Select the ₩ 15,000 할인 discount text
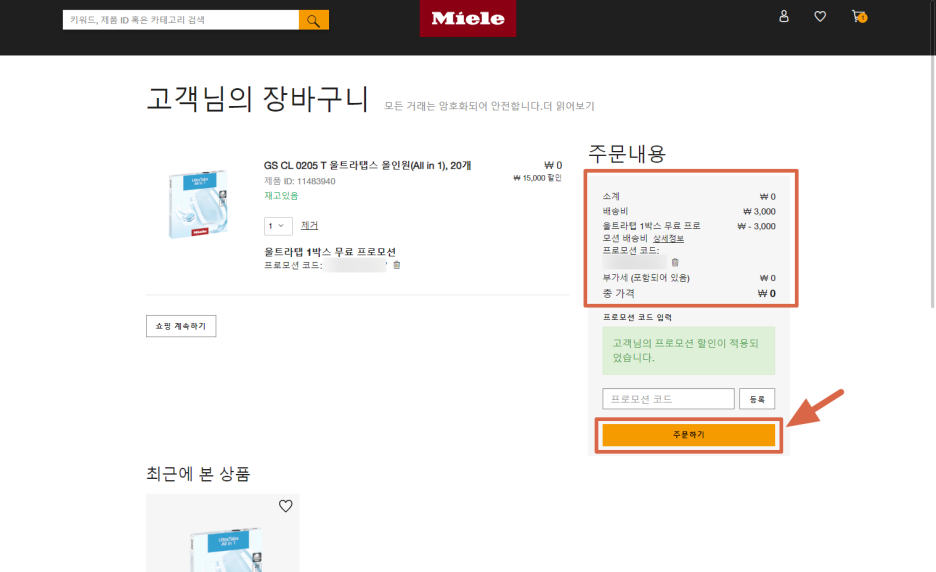 tap(537, 178)
